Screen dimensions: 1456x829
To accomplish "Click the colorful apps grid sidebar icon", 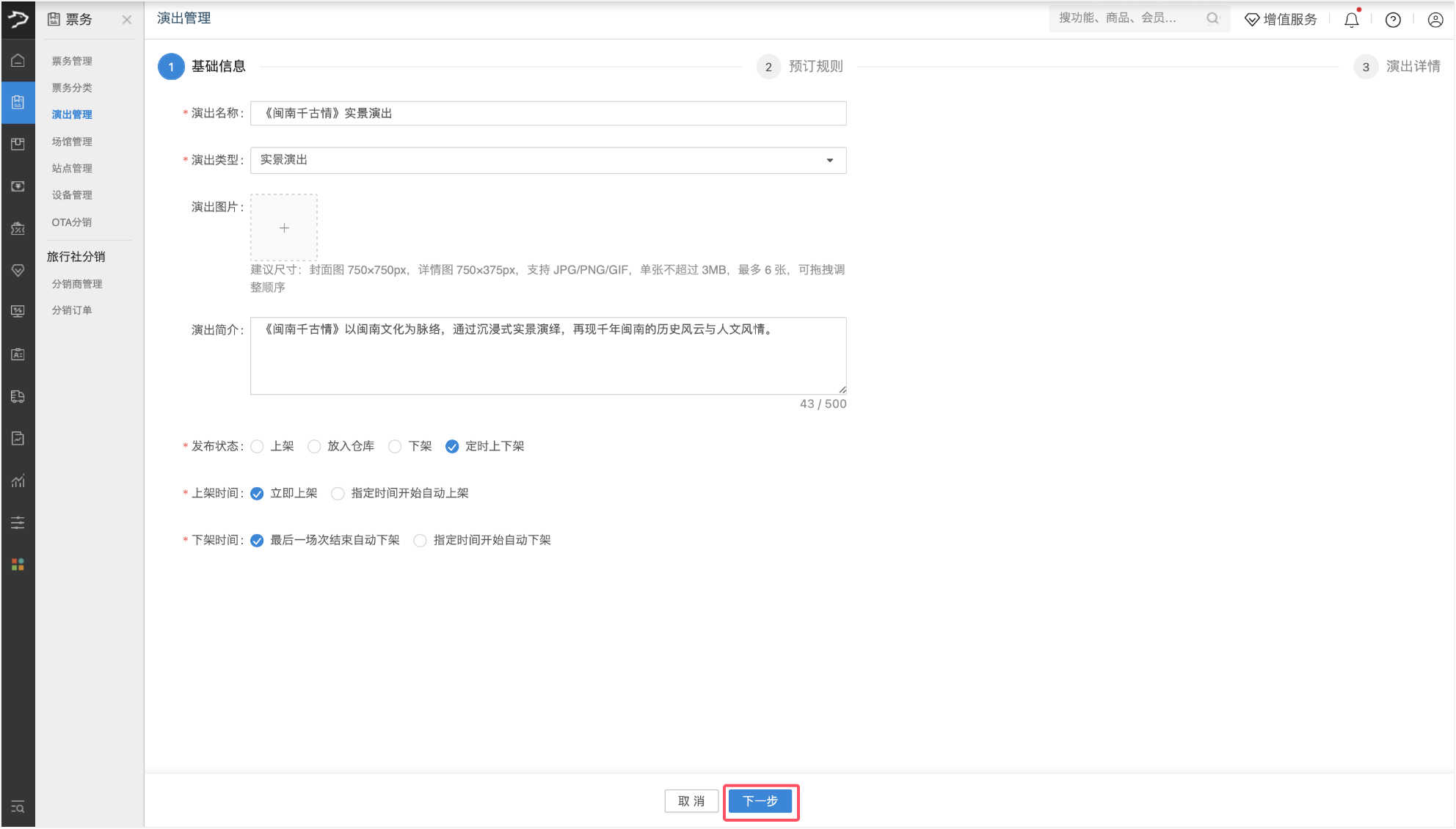I will click(18, 564).
